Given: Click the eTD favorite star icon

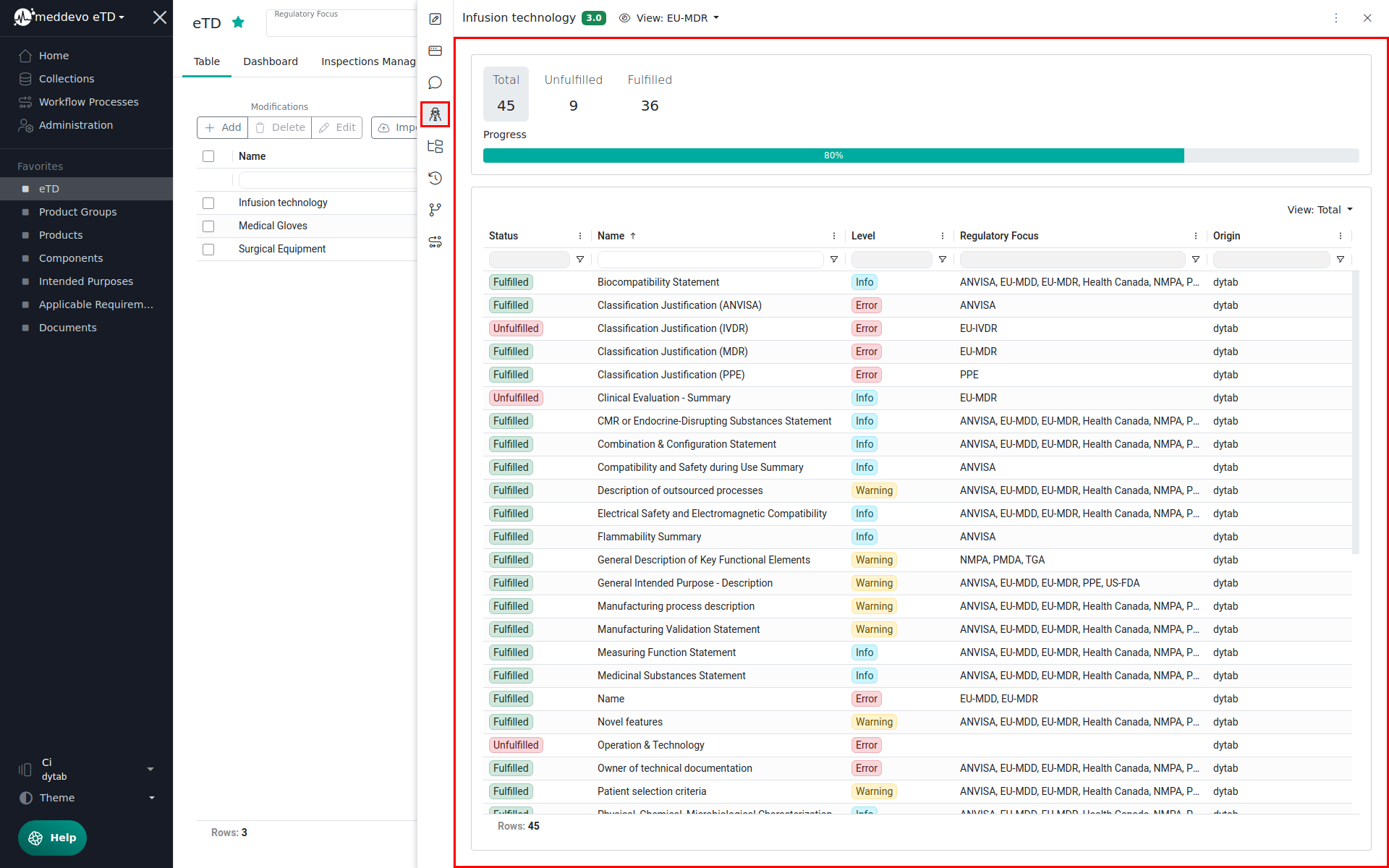Looking at the screenshot, I should click(238, 22).
